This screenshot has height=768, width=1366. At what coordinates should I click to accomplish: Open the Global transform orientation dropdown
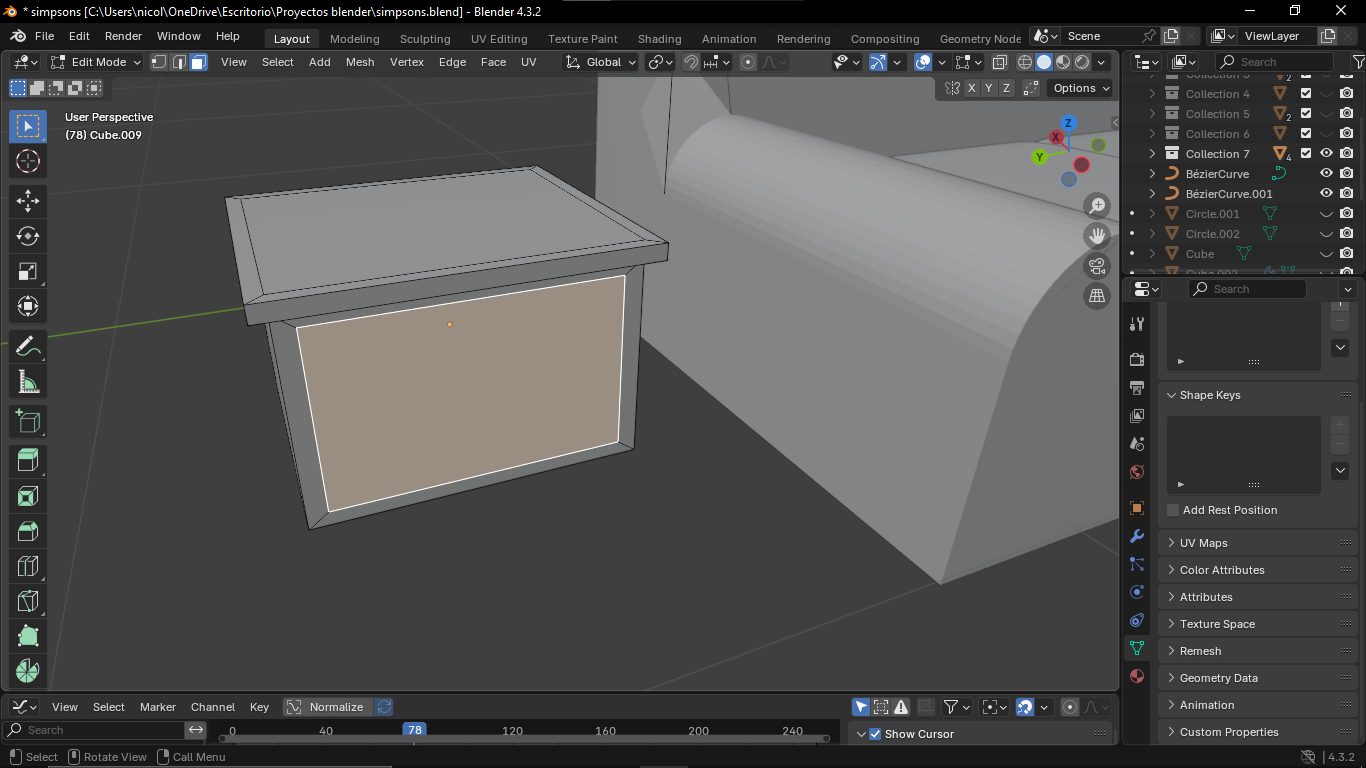point(600,62)
